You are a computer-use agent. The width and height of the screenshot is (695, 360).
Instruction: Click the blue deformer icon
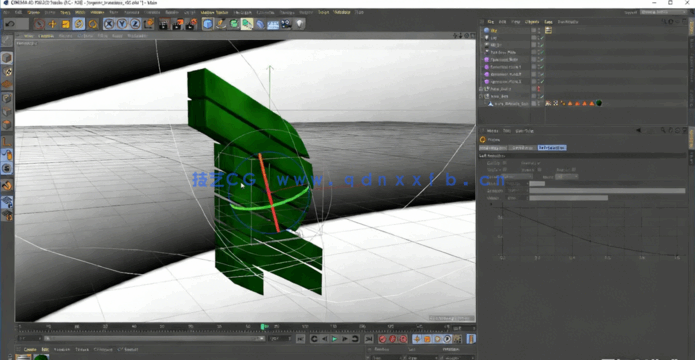point(260,23)
